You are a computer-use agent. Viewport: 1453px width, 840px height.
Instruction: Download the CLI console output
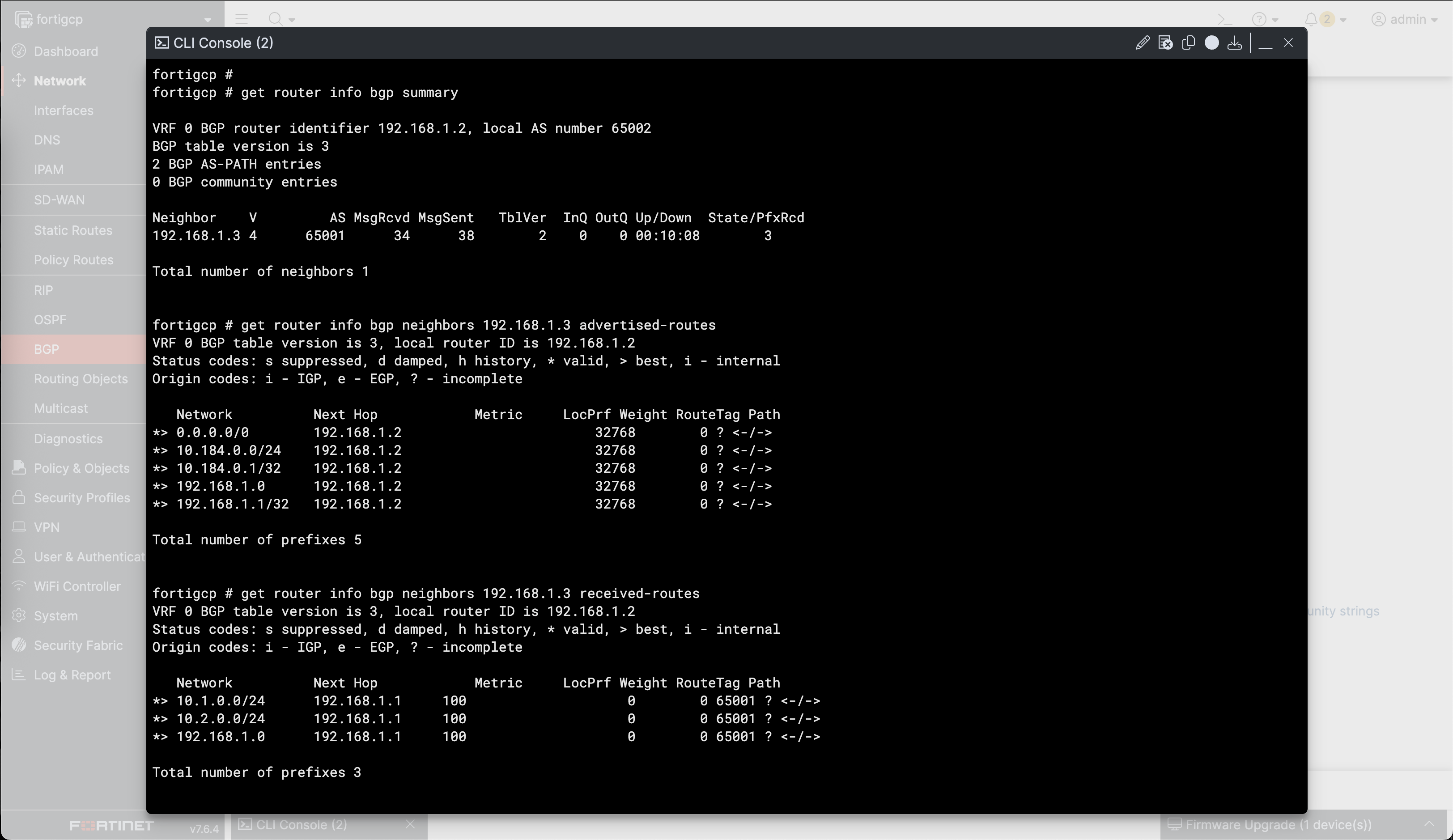[x=1235, y=43]
